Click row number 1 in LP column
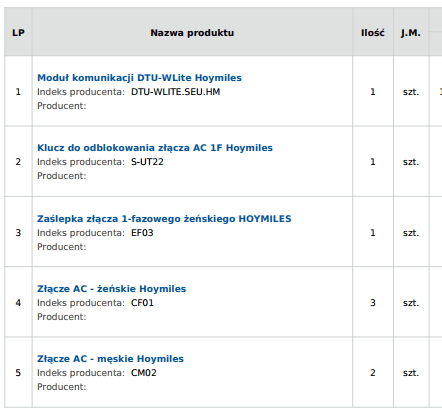Image resolution: width=442 pixels, height=420 pixels. click(18, 92)
